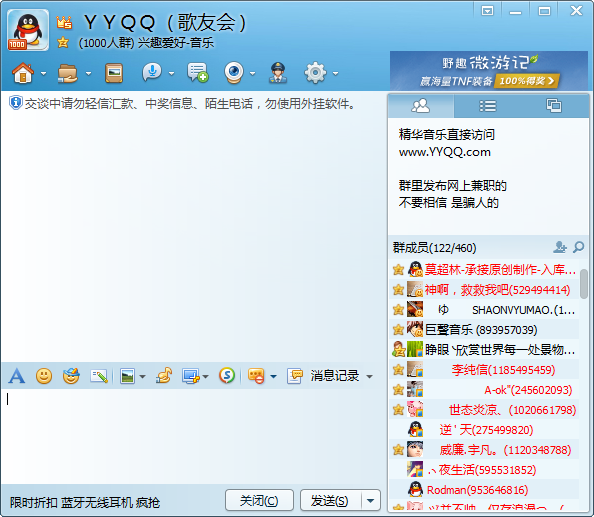Click the star badge beside 李纯信
594x517 pixels.
[x=398, y=369]
